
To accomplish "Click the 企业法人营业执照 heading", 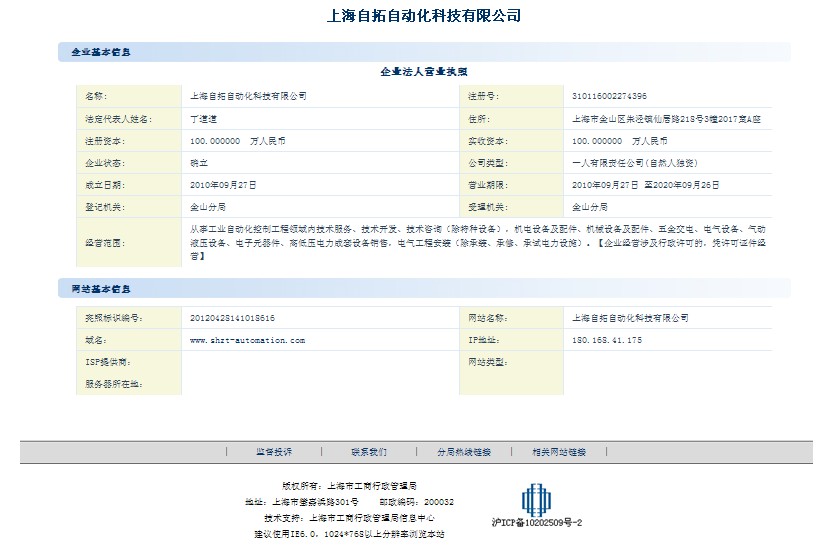I will (x=424, y=71).
